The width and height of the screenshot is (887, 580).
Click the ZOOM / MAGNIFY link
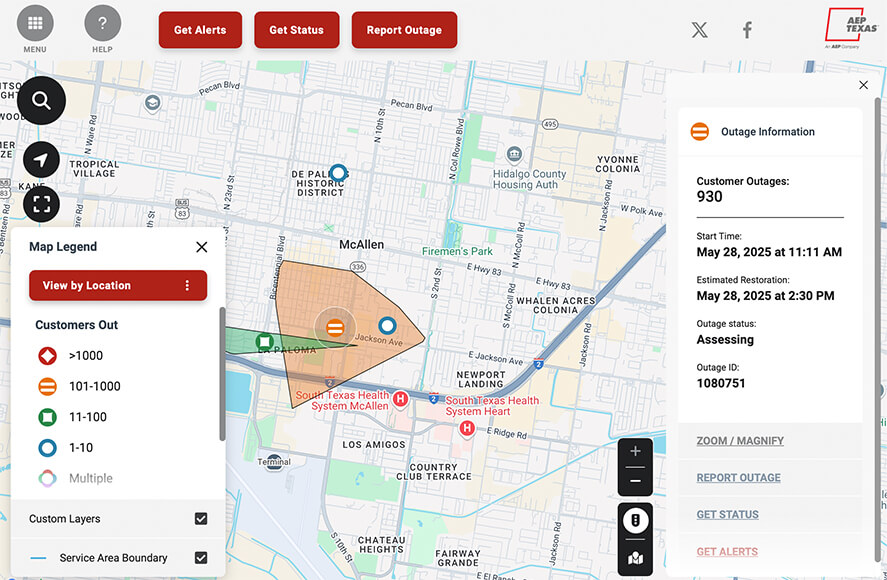[x=740, y=441]
